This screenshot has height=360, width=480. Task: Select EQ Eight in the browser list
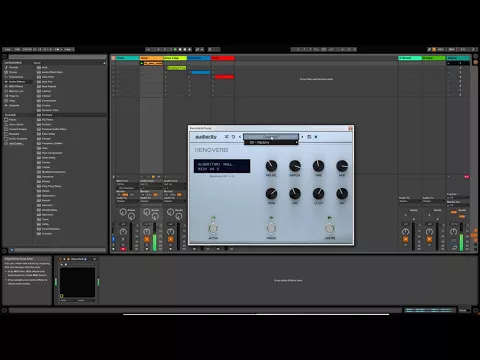tap(45, 115)
